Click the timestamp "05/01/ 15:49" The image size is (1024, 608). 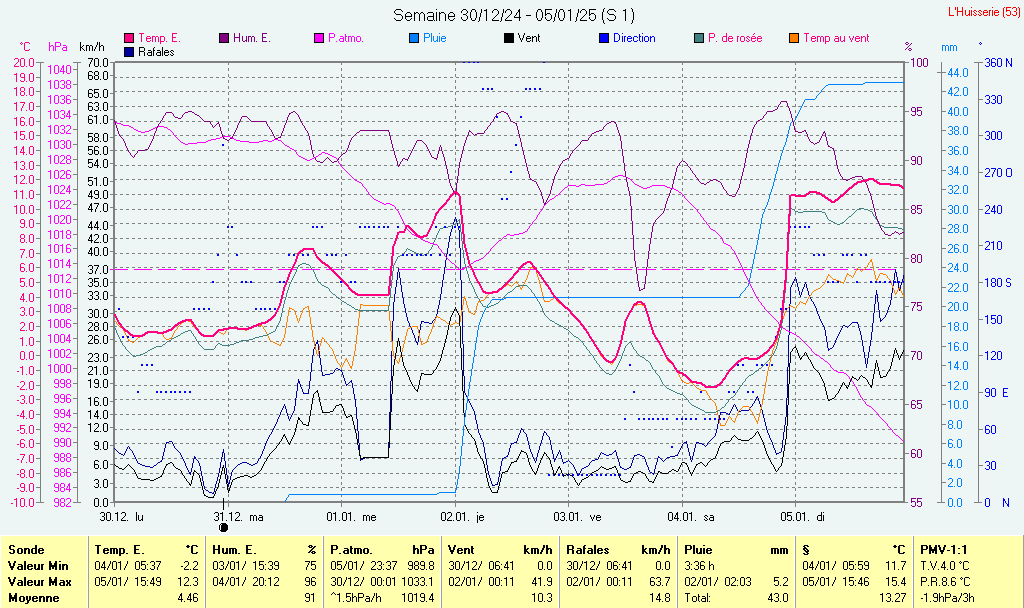pyautogui.click(x=128, y=581)
